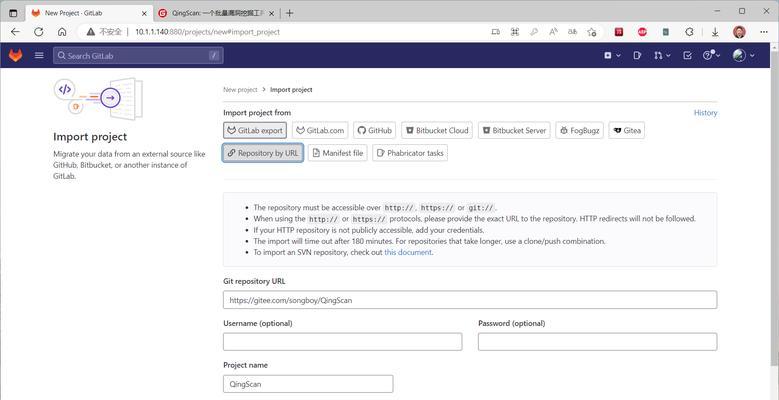Select Repository by URL option
Image resolution: width=779 pixels, height=400 pixels.
263,153
